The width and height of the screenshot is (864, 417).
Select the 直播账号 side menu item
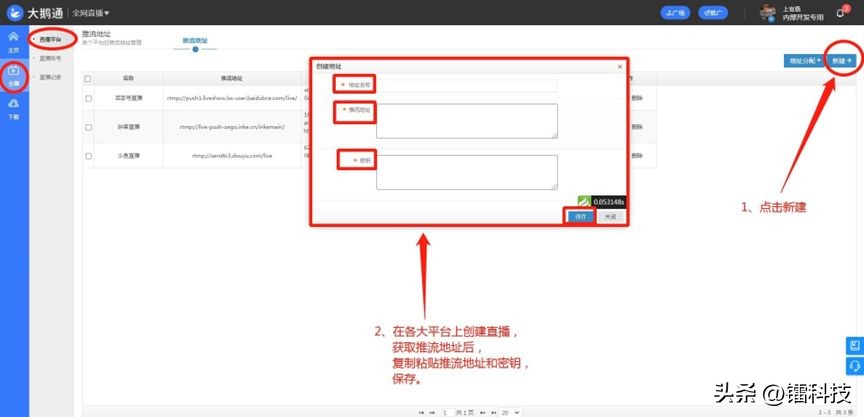50,58
